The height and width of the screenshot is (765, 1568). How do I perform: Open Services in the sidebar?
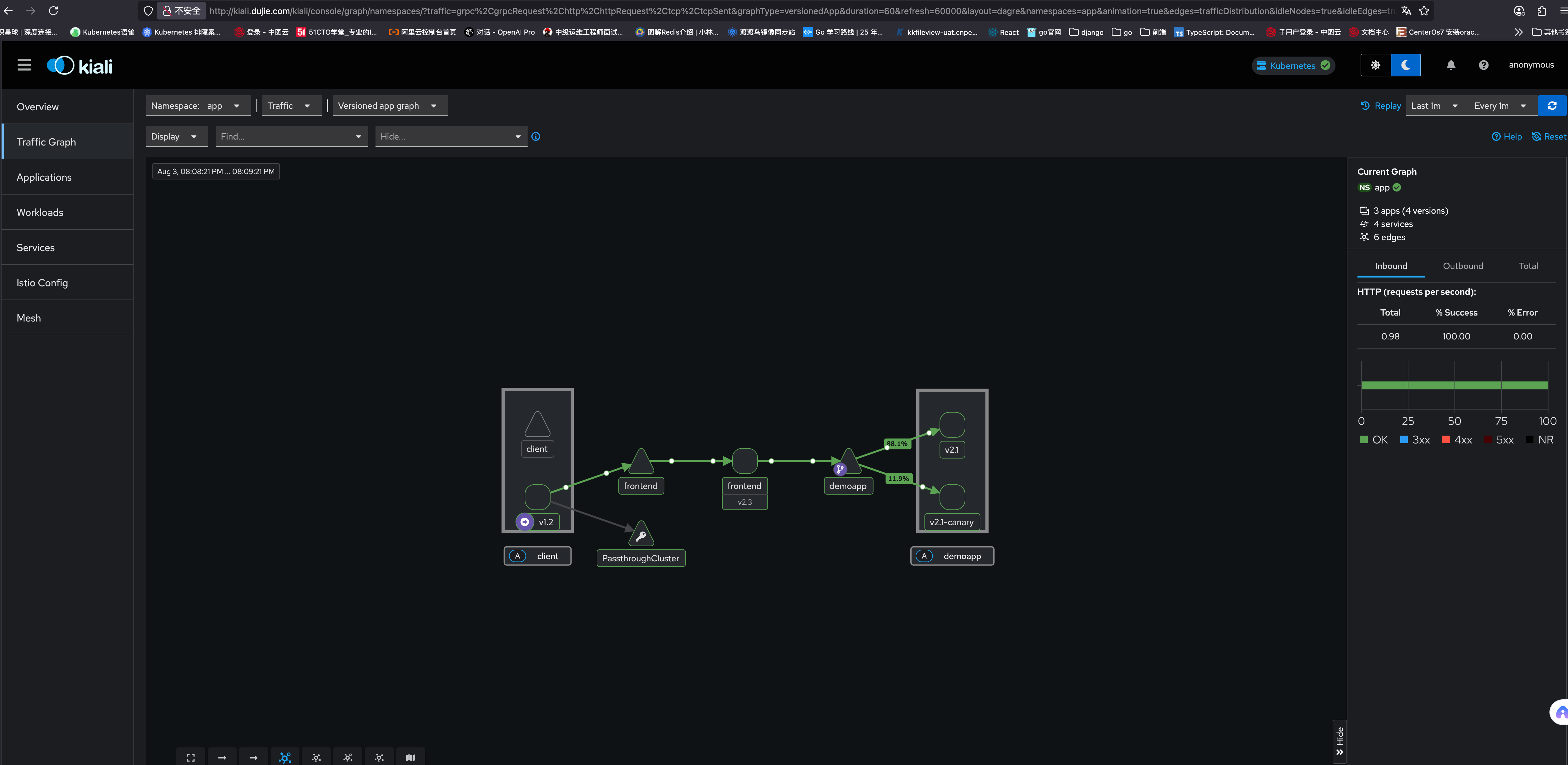[68, 248]
